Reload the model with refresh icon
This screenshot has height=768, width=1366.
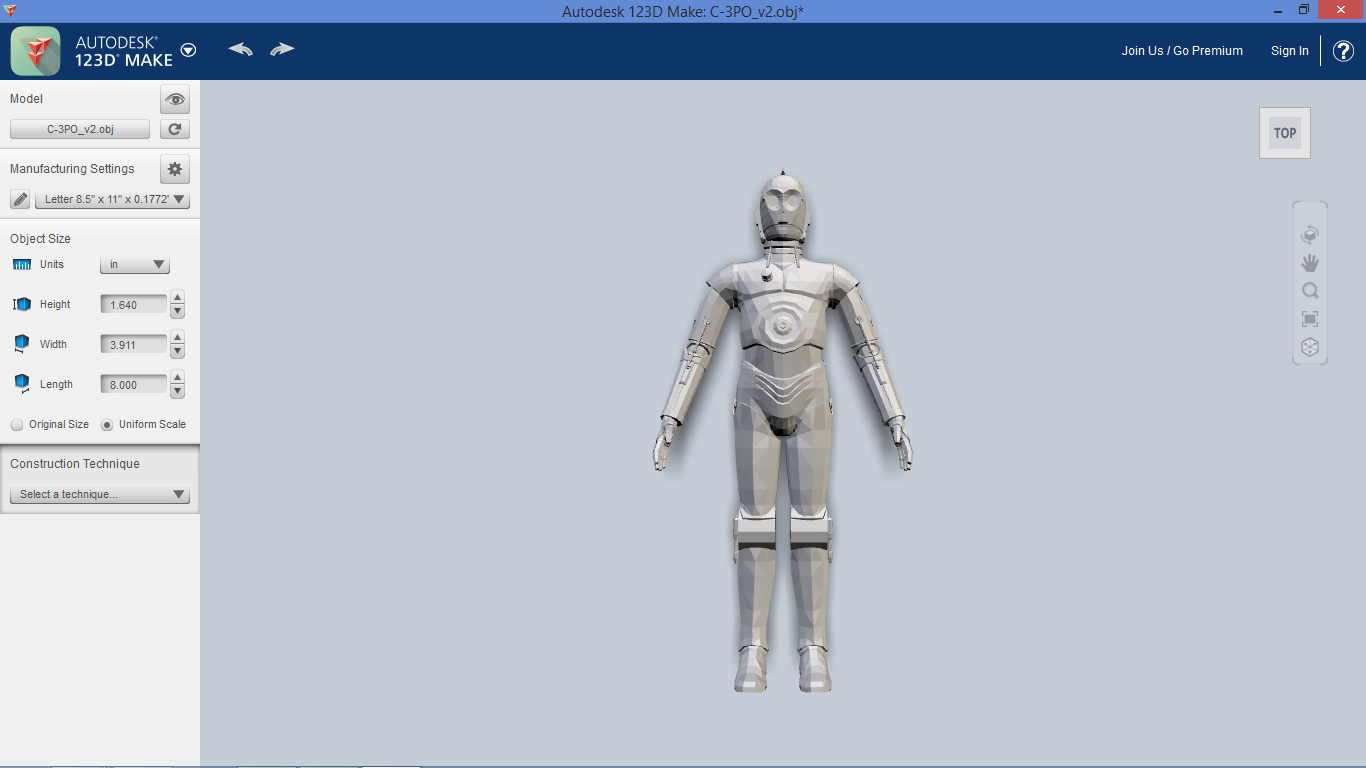coord(175,129)
